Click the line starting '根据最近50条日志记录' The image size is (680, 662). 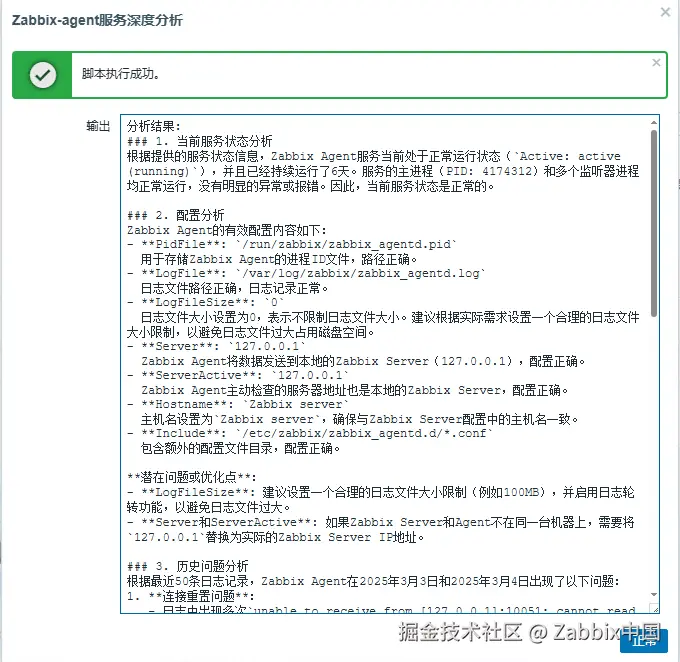pos(373,581)
